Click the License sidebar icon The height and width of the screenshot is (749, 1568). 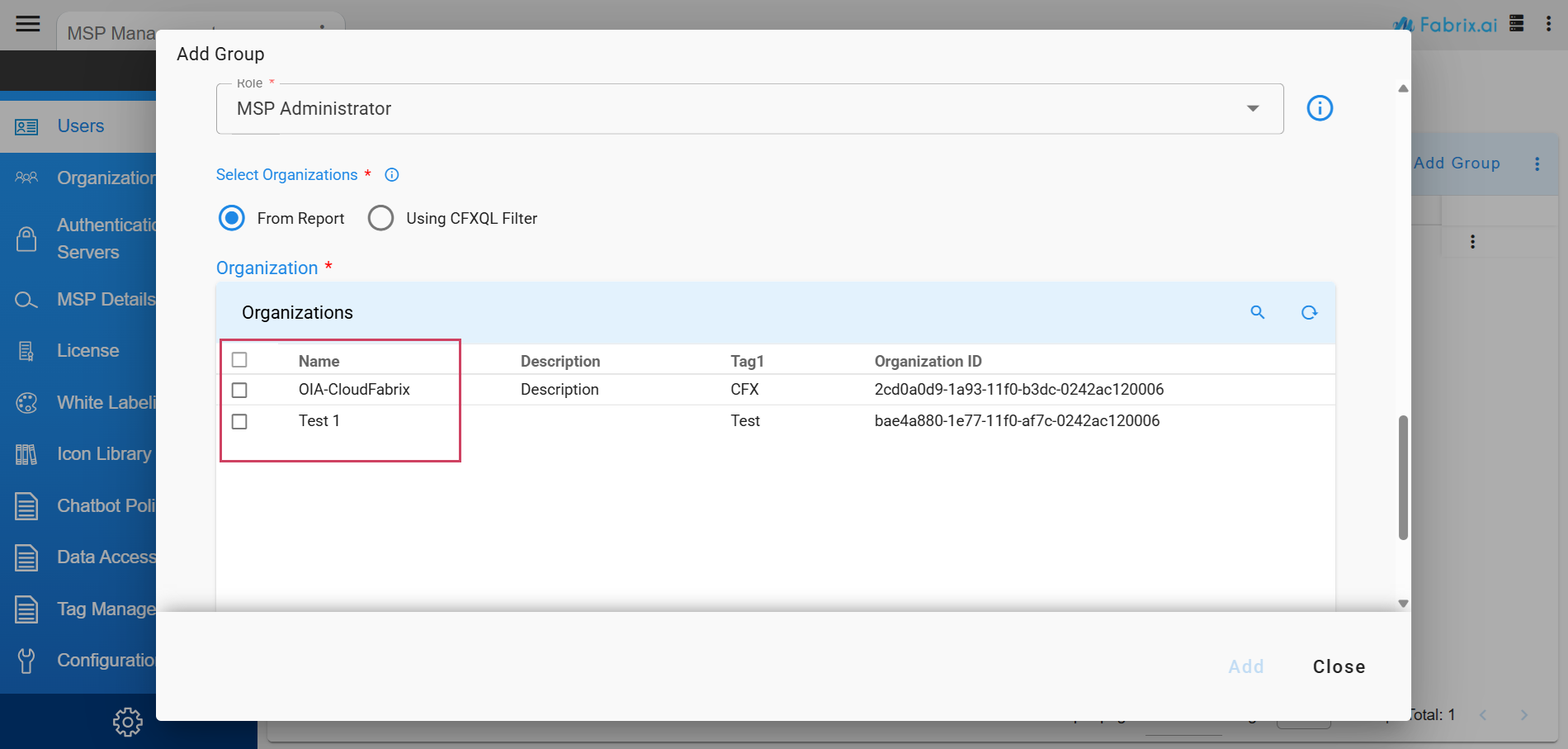click(26, 351)
